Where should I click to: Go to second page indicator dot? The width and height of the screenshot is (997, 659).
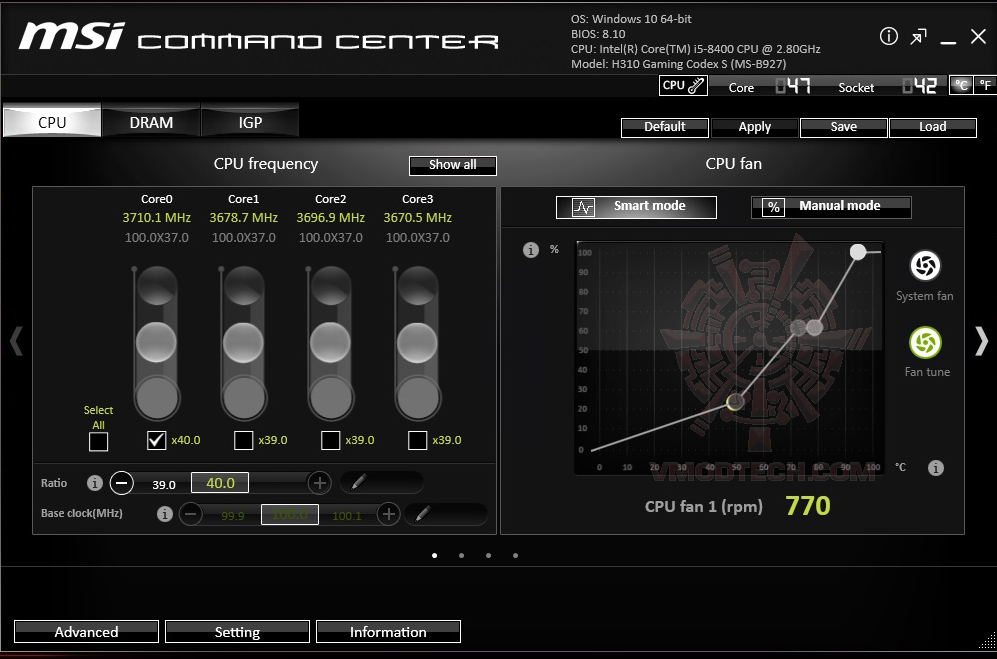(x=462, y=556)
